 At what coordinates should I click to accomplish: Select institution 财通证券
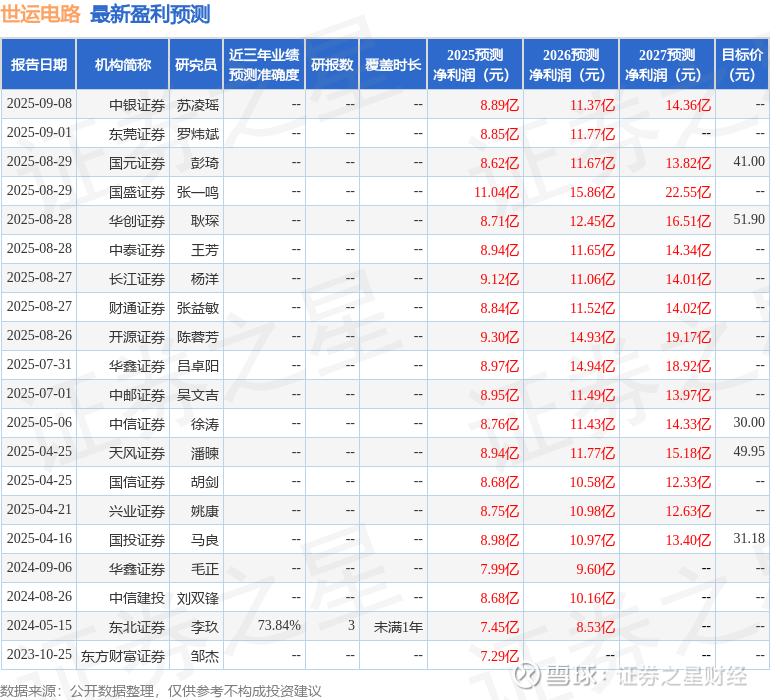tap(137, 308)
